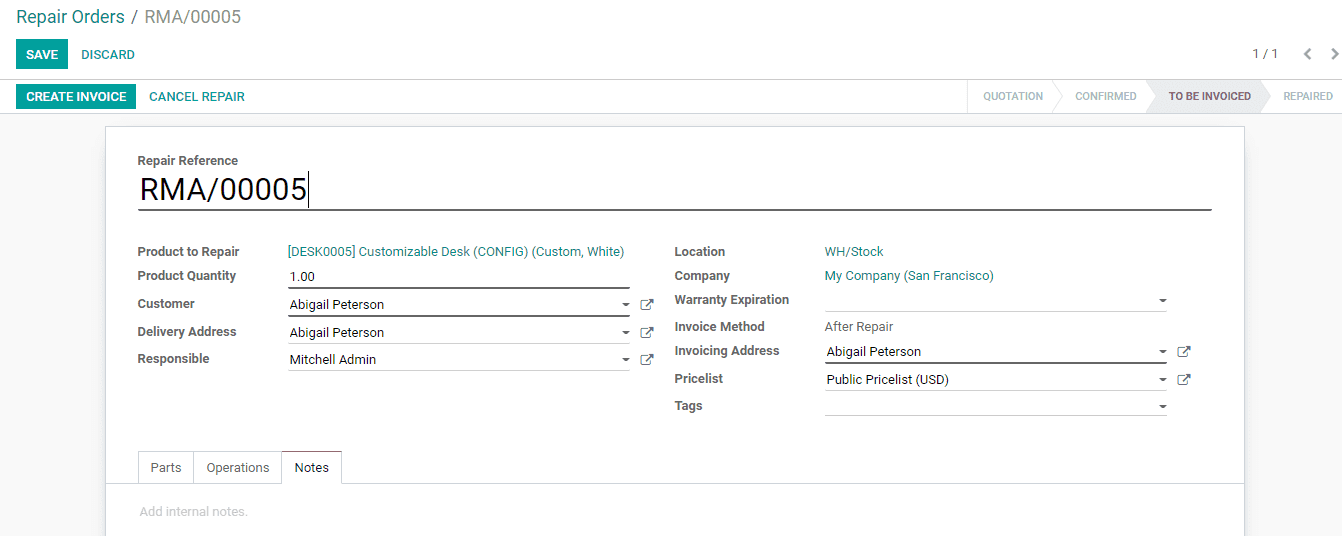Save the repair order

(x=42, y=55)
